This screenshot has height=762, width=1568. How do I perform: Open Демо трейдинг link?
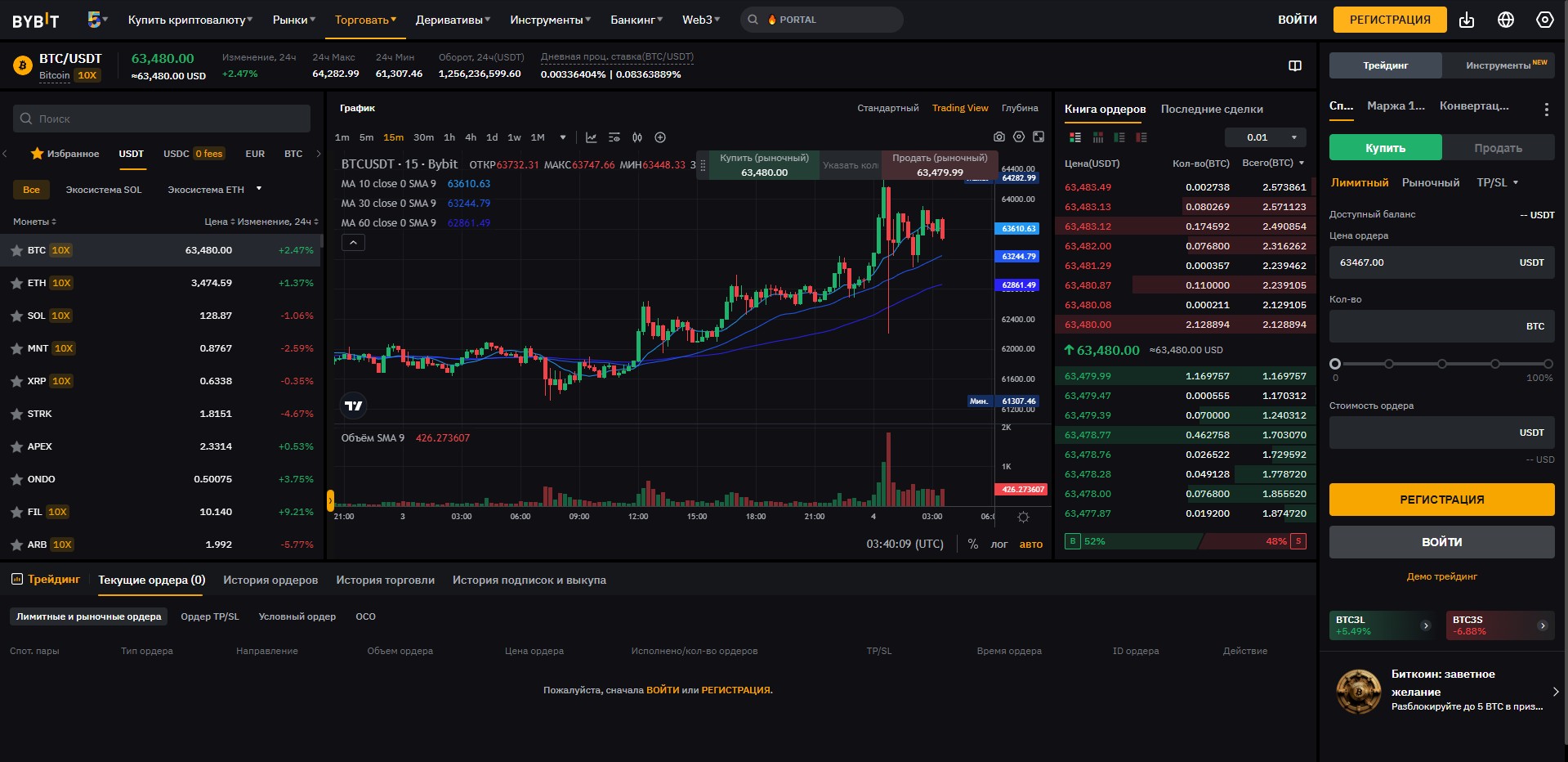pos(1441,576)
